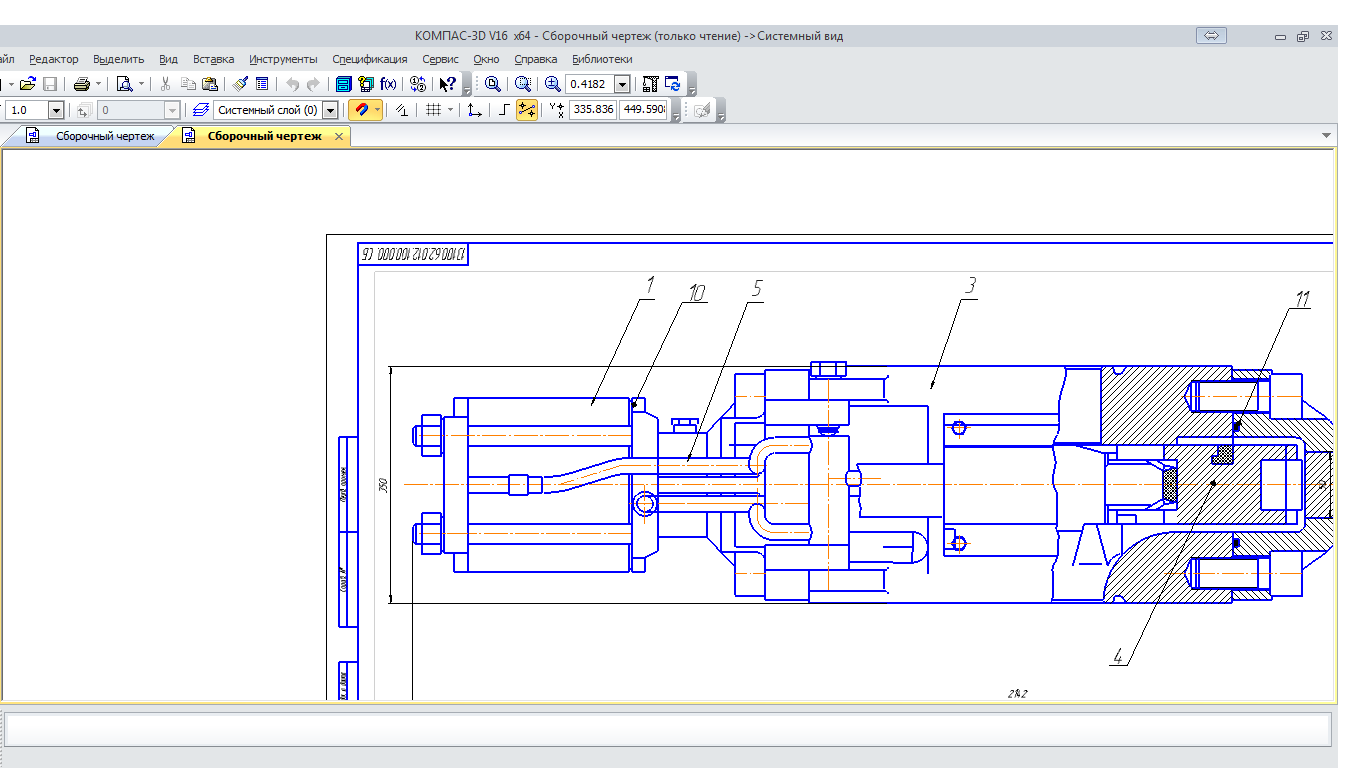Close the active Сборочный чертеж tab
Viewport: 1366px width, 768px height.
pyautogui.click(x=339, y=136)
